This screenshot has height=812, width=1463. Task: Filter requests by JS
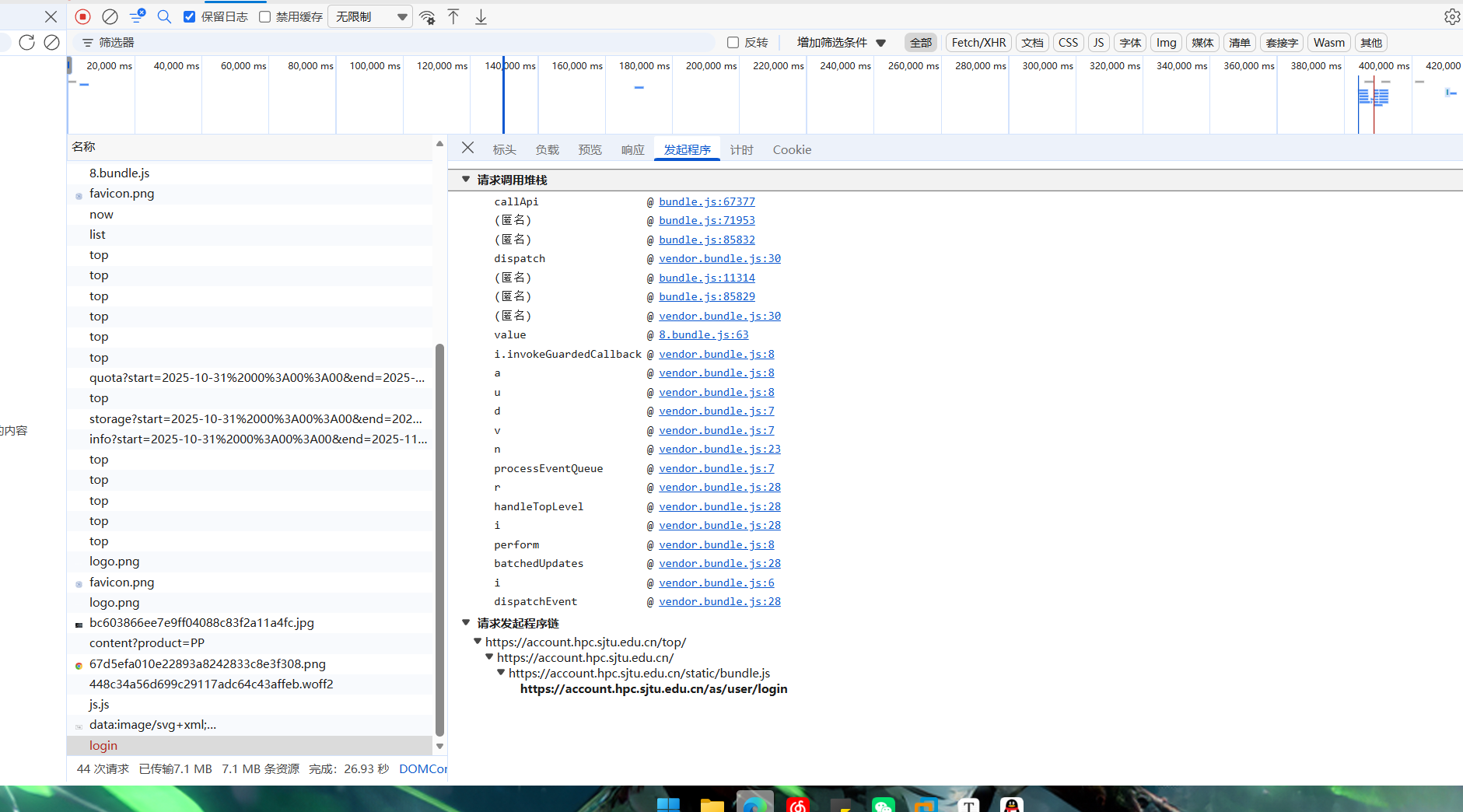point(1098,43)
